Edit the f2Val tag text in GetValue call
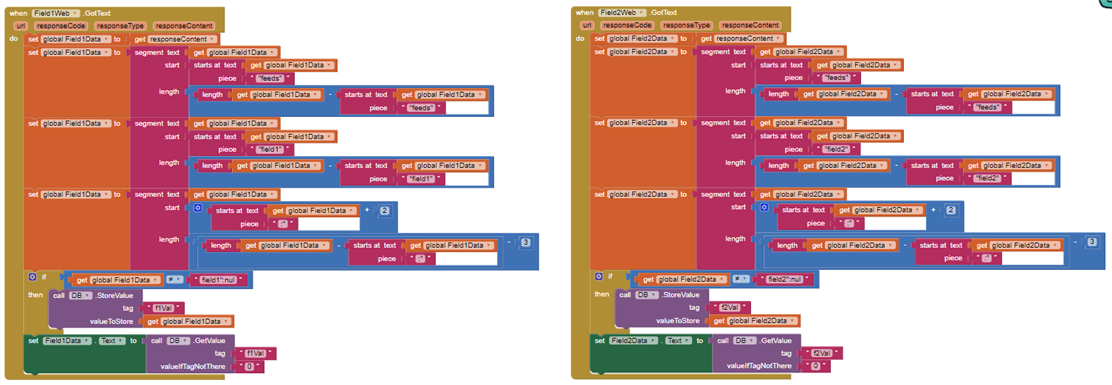Viewport: 1112px width, 385px height. pos(823,353)
